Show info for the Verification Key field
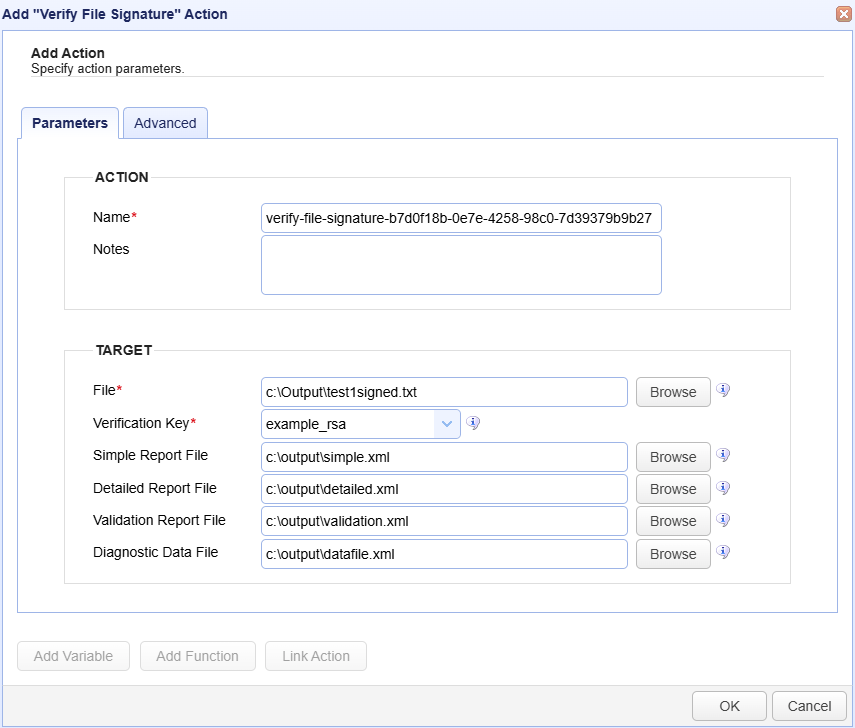Image resolution: width=855 pixels, height=728 pixels. pyautogui.click(x=473, y=423)
